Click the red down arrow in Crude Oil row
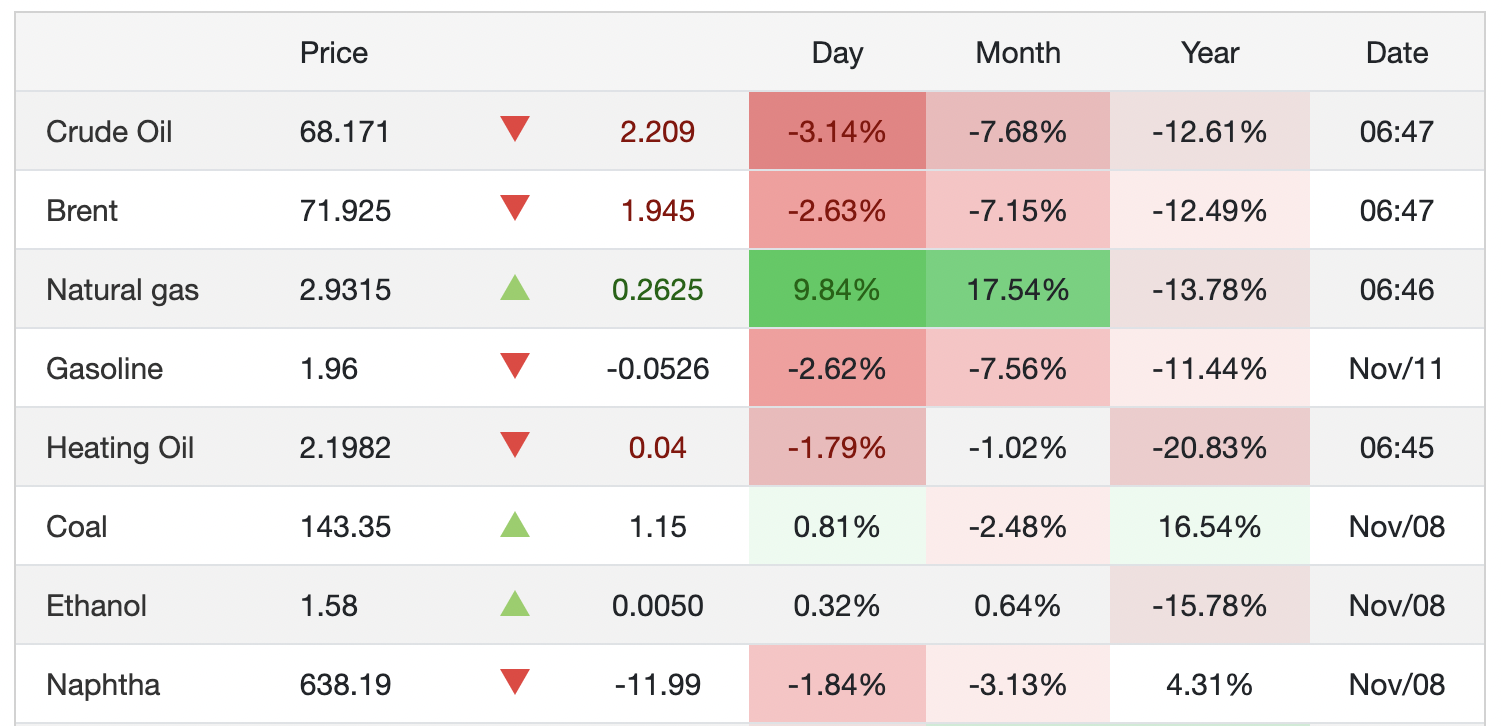 coord(514,129)
